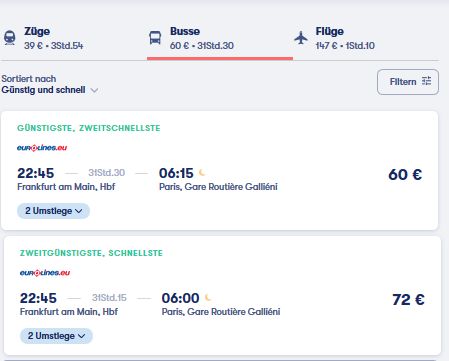Click the moon icon next to 06:15
The image size is (449, 361).
tap(202, 173)
